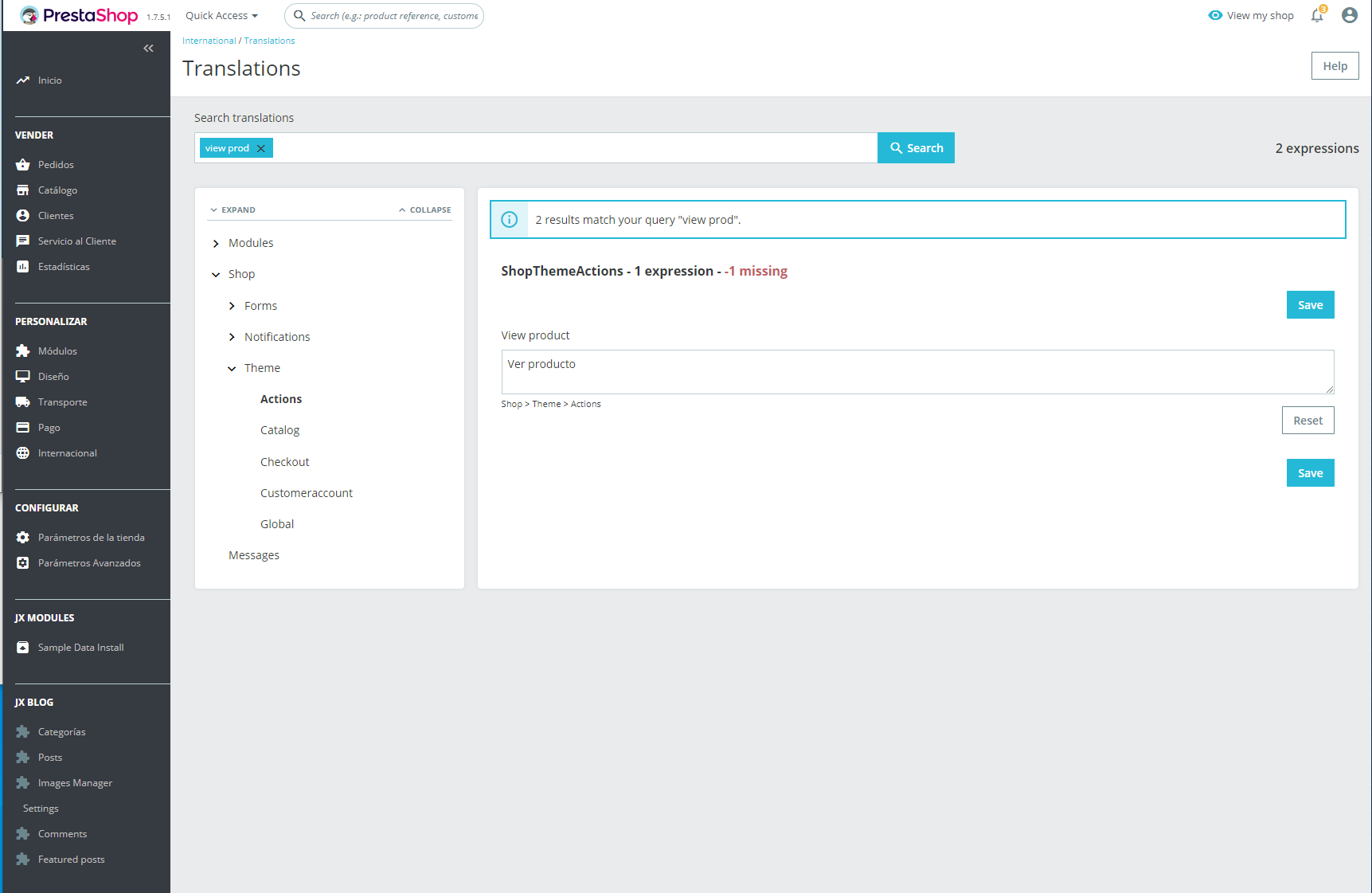Collapse the Theme tree node
Screen dimensions: 1372x893
click(232, 369)
